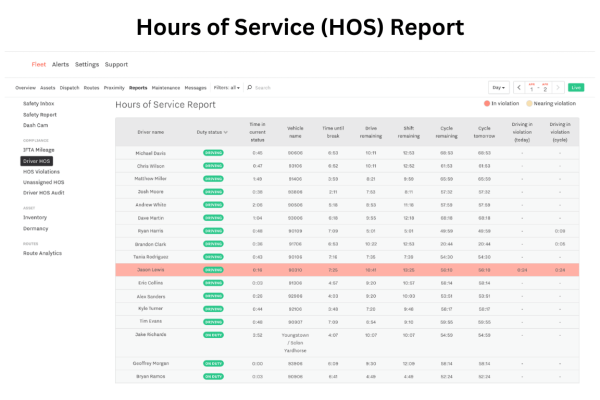Go to previous date with left arrow
This screenshot has width=600, height=400.
point(520,87)
